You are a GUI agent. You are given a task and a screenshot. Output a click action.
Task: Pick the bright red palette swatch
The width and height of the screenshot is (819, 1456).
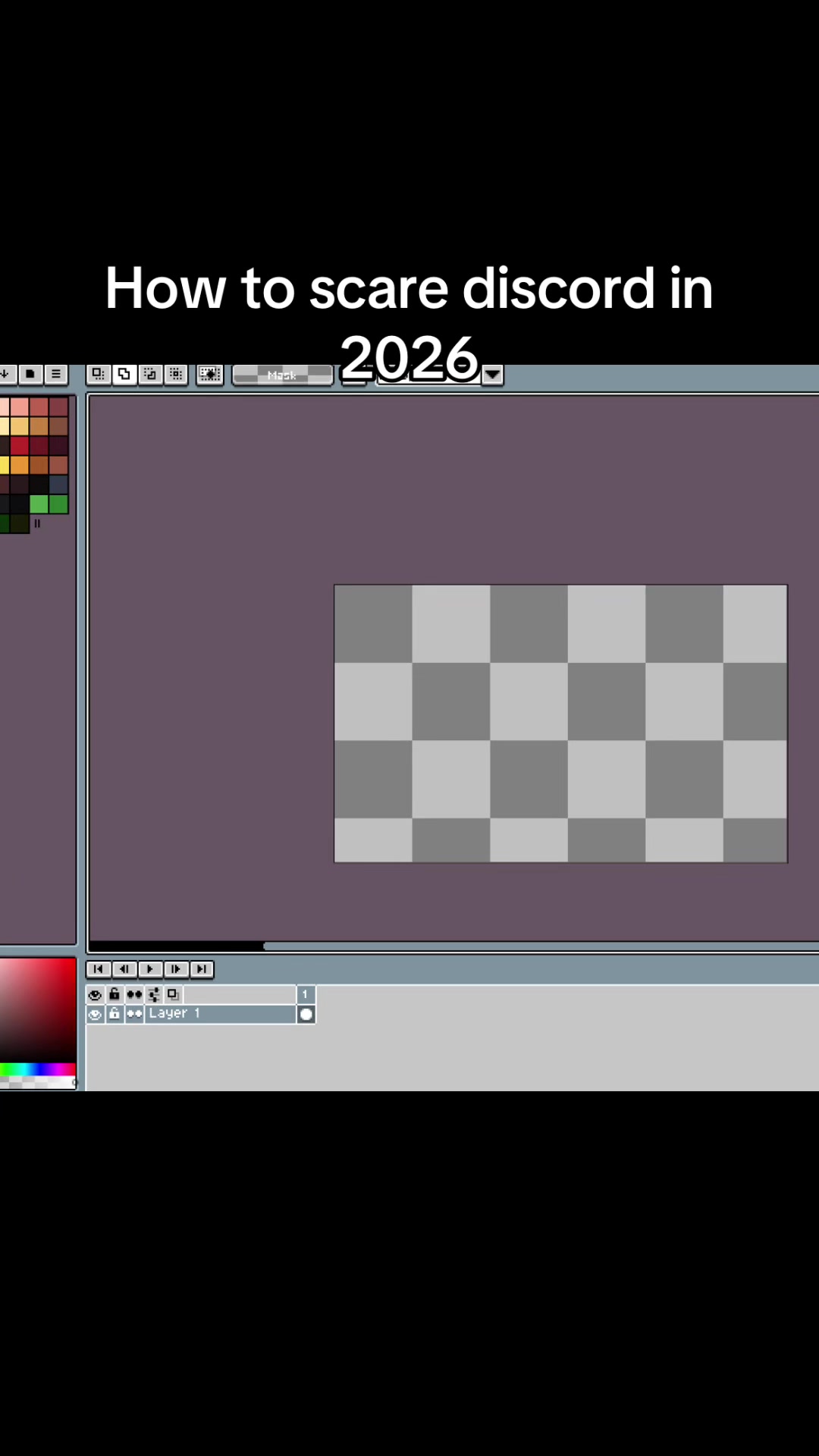pos(19,445)
